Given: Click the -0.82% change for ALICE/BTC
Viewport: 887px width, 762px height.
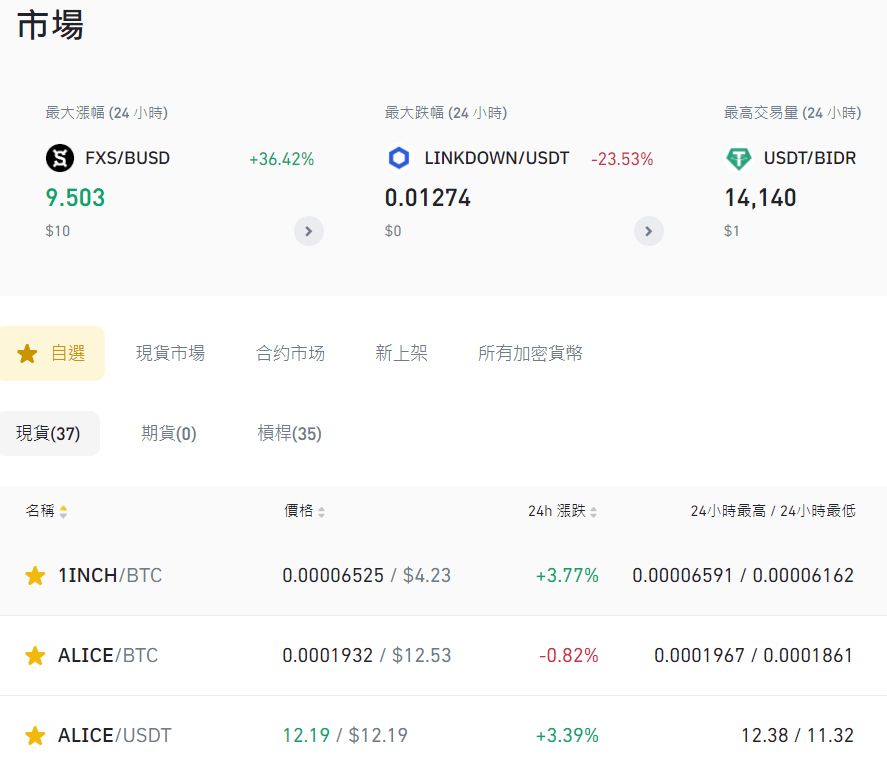Looking at the screenshot, I should pos(569,656).
